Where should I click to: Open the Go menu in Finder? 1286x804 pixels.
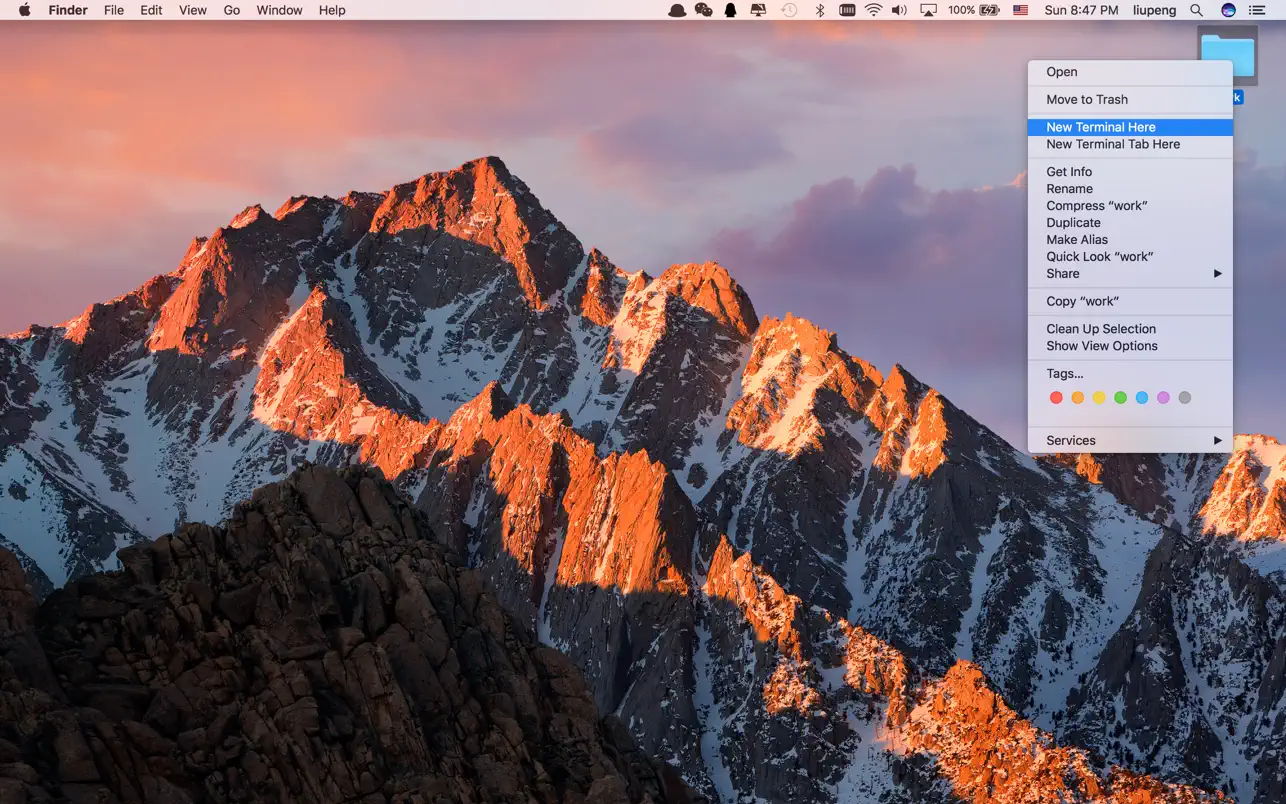[231, 10]
